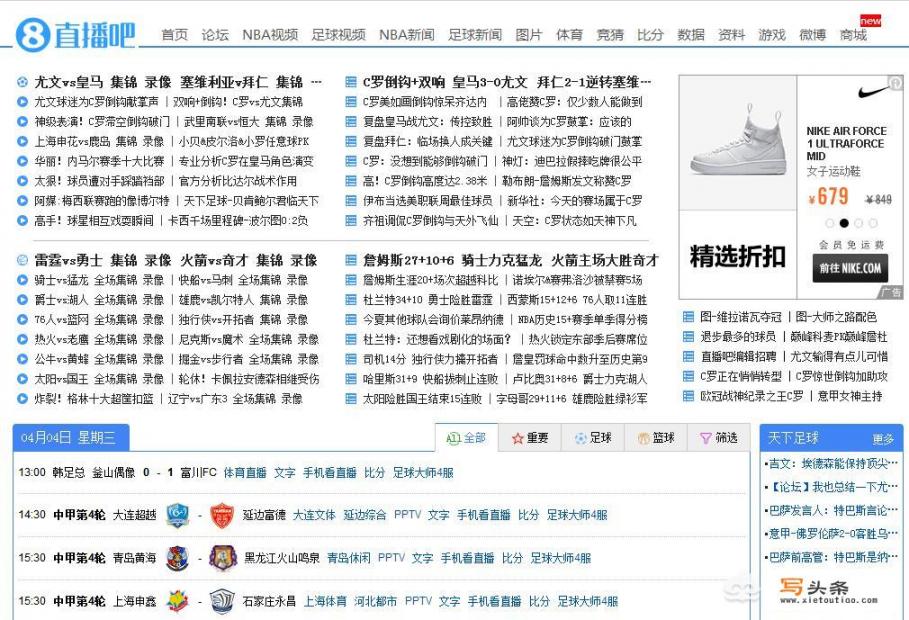The width and height of the screenshot is (909, 620).
Task: Click the 精选折扣 ad banner text
Action: point(737,256)
